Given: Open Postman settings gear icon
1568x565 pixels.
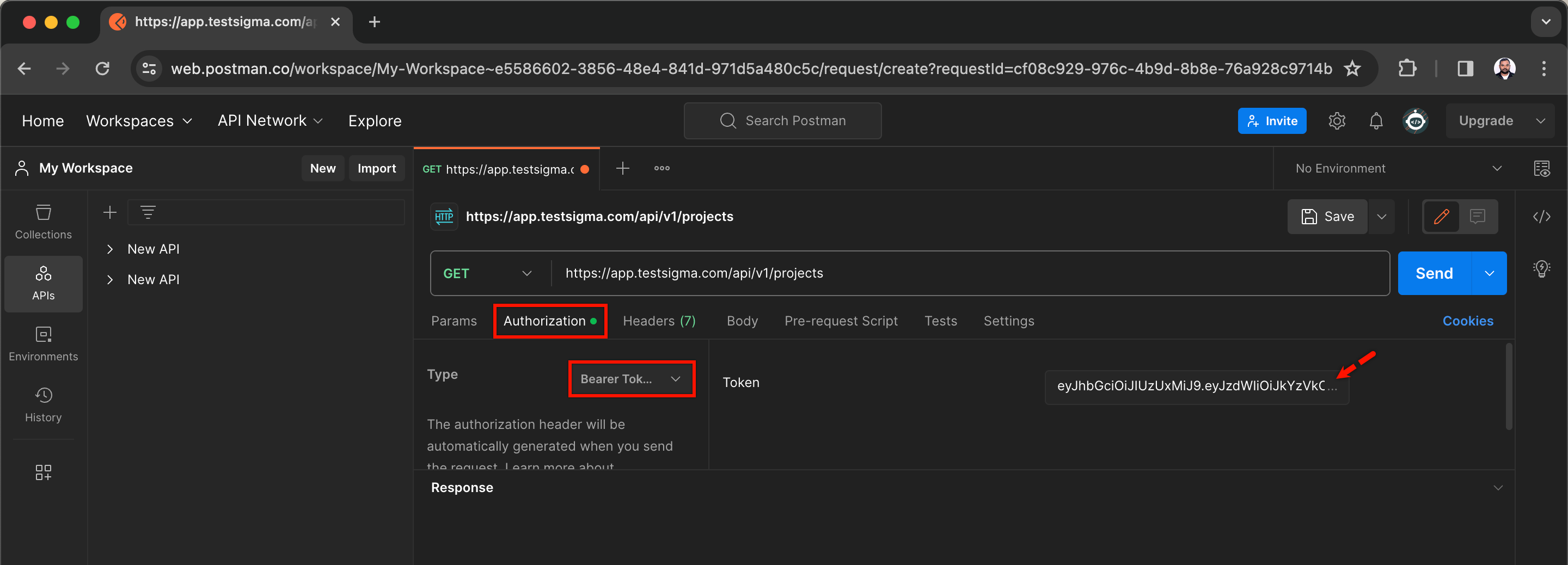Looking at the screenshot, I should click(1337, 120).
